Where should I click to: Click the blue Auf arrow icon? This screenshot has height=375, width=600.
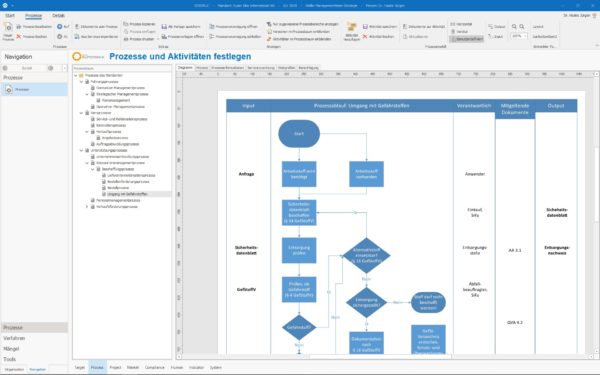pyautogui.click(x=60, y=27)
